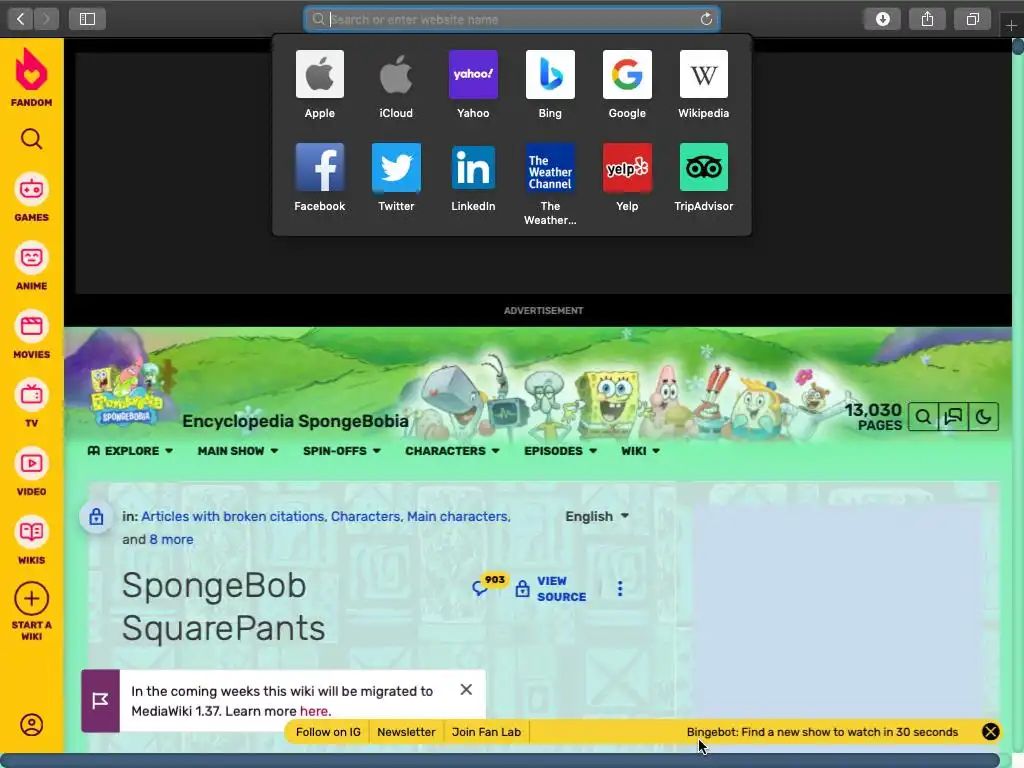Image resolution: width=1024 pixels, height=768 pixels.
Task: Click View Source button
Action: (x=551, y=588)
